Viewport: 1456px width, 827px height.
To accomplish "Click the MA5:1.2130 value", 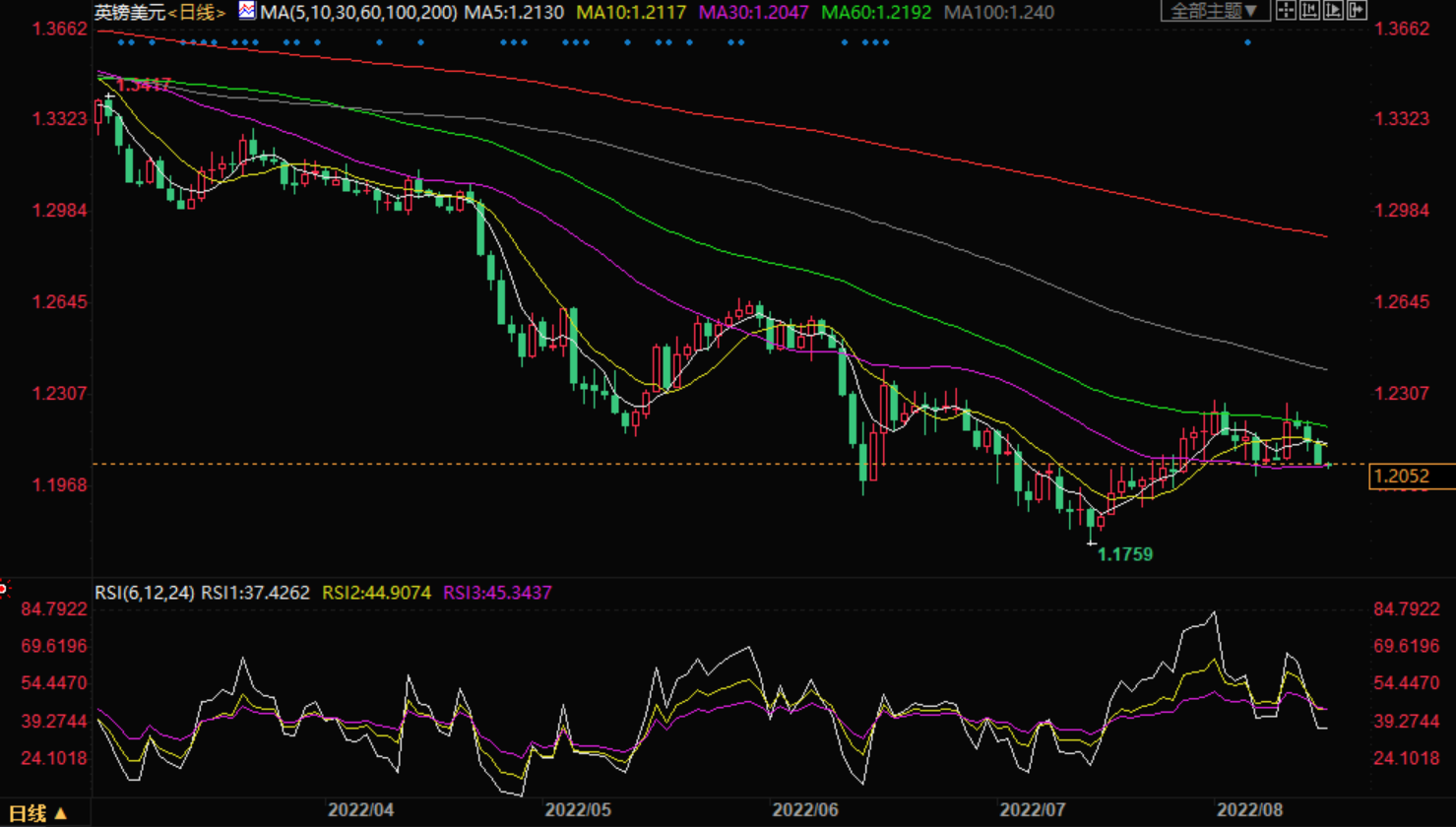I will [513, 13].
